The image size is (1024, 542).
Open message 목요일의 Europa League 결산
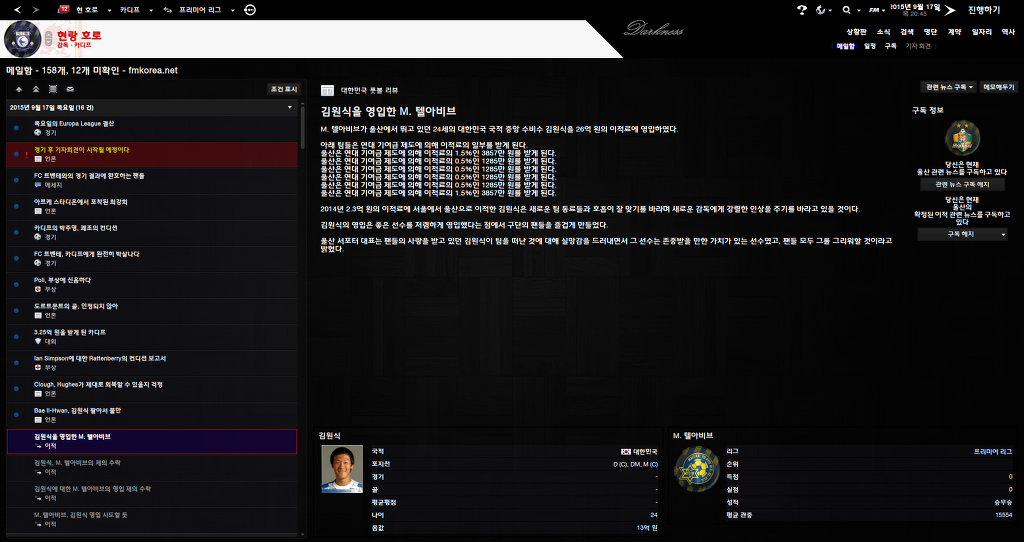(x=152, y=128)
